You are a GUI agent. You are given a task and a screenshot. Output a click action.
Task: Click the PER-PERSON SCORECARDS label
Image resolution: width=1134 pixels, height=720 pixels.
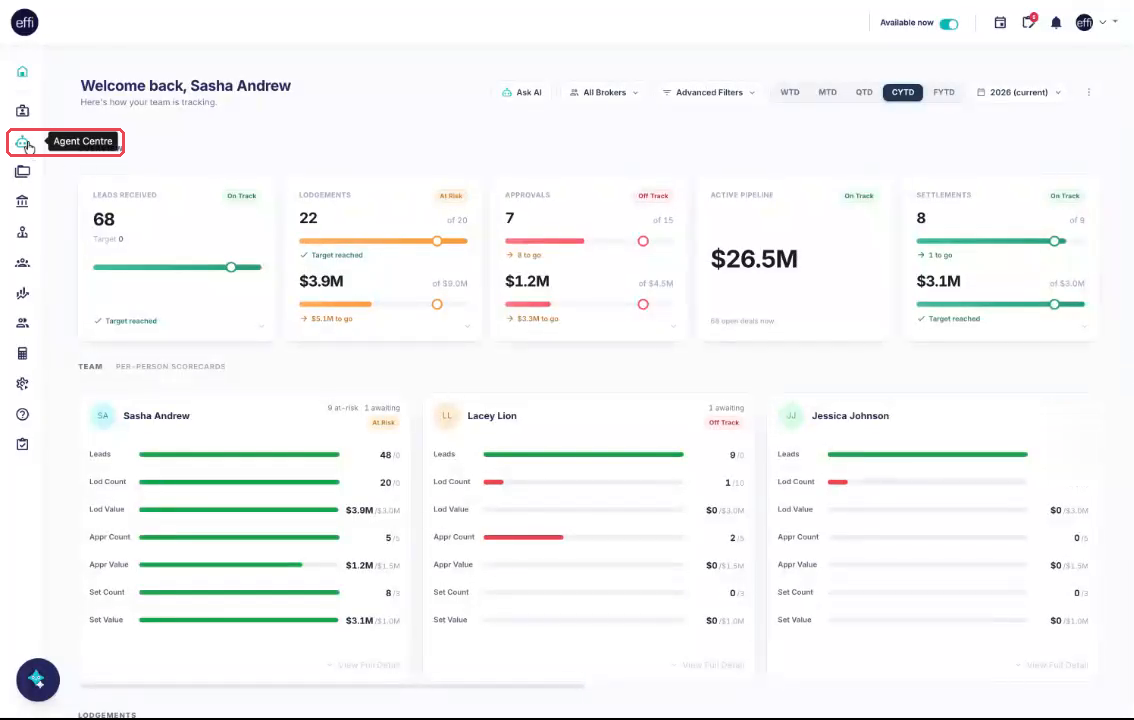171,367
